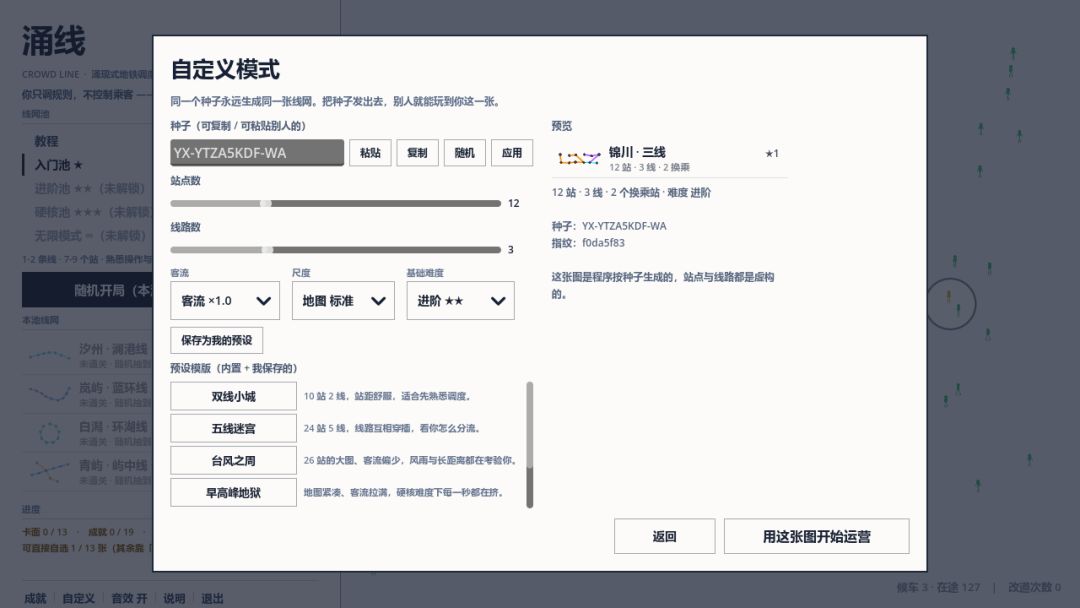Viewport: 1080px width, 608px height.
Task: Open the 客流 ×1.0 passenger flow dropdown
Action: 225,300
